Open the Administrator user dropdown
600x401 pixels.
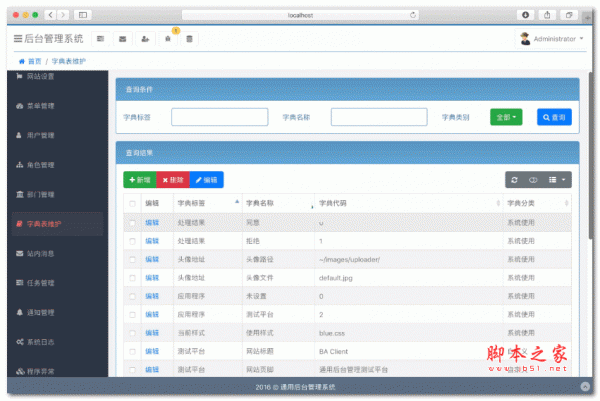click(551, 39)
